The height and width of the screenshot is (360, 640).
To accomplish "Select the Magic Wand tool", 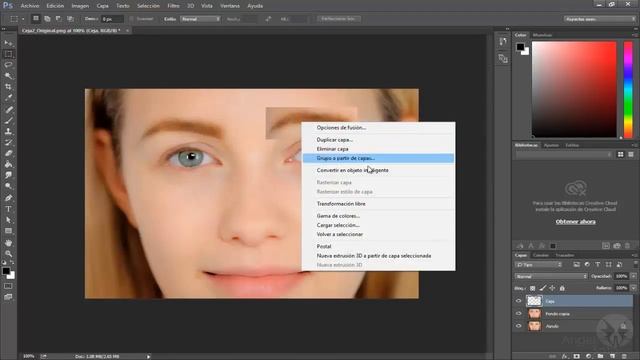I will coord(8,76).
